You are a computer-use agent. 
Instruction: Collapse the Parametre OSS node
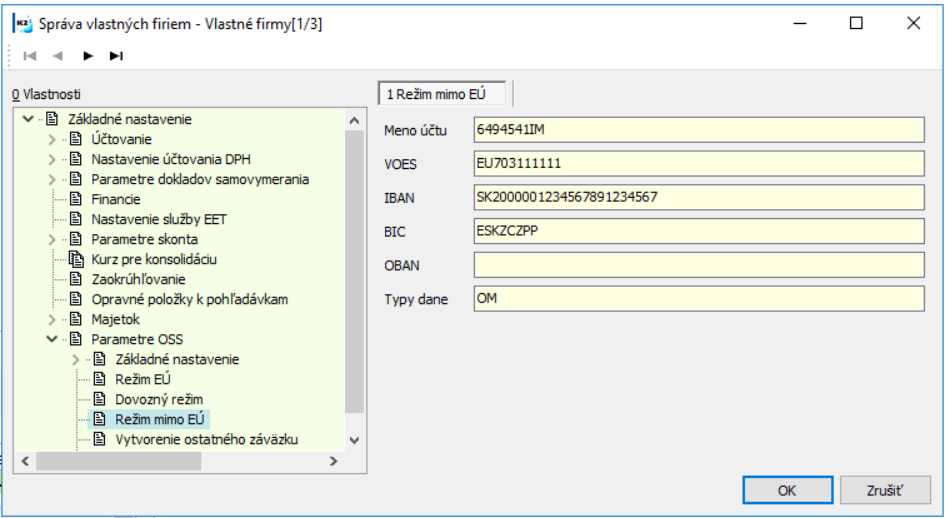pyautogui.click(x=52, y=339)
